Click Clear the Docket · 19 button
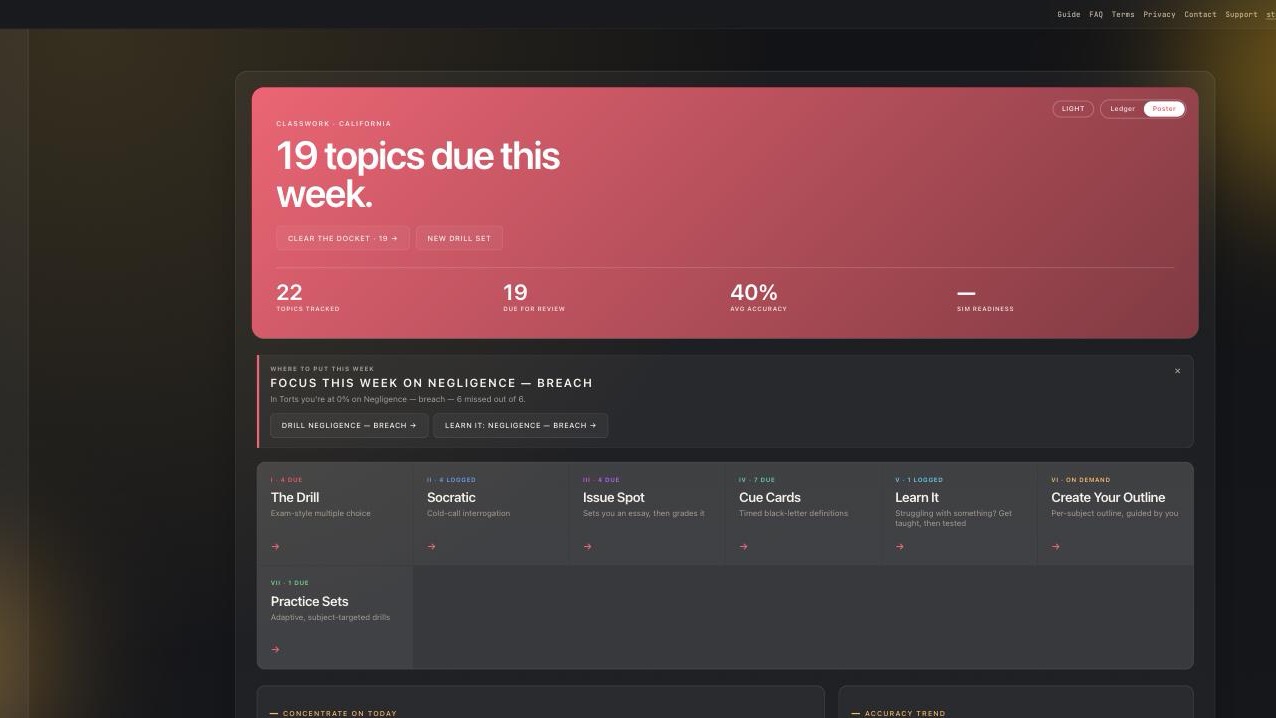The height and width of the screenshot is (718, 1276). [x=343, y=238]
